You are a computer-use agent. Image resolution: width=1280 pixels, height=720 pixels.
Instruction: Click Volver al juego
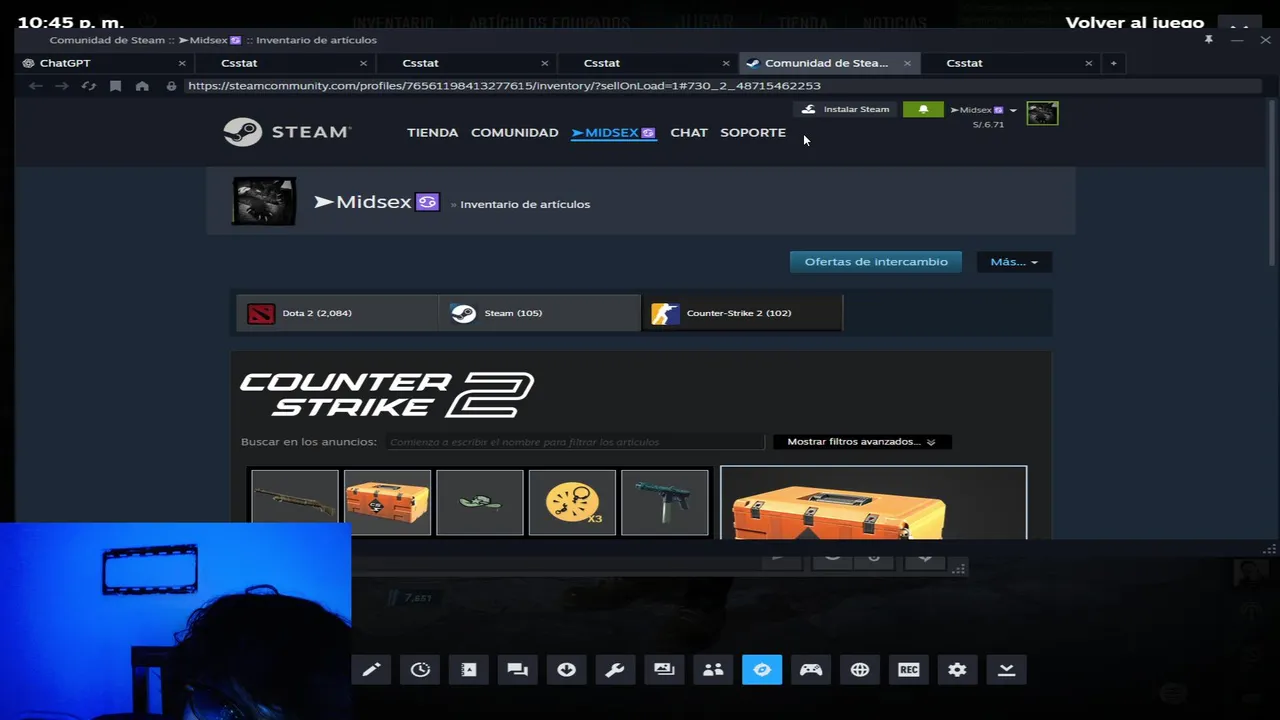(1135, 23)
